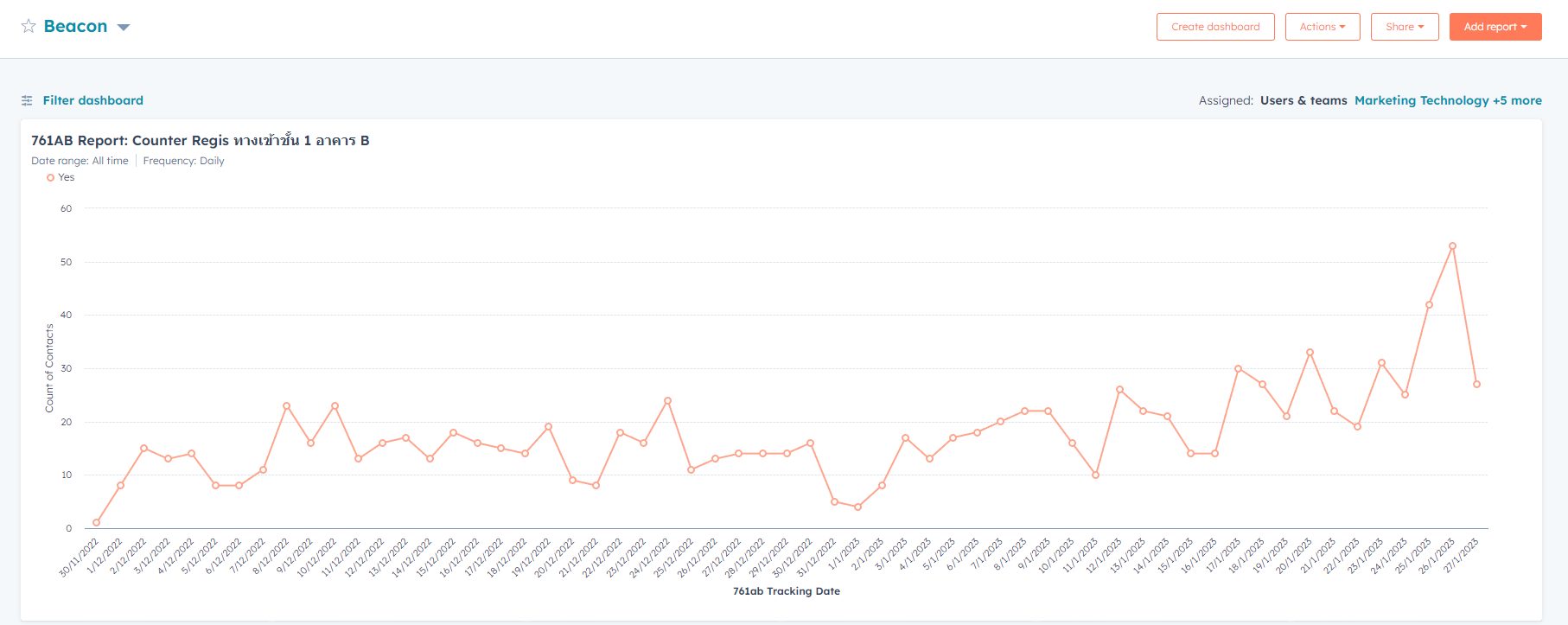Select the data point for 17/1/2023
Screen dimensions: 1568x625
1238,368
